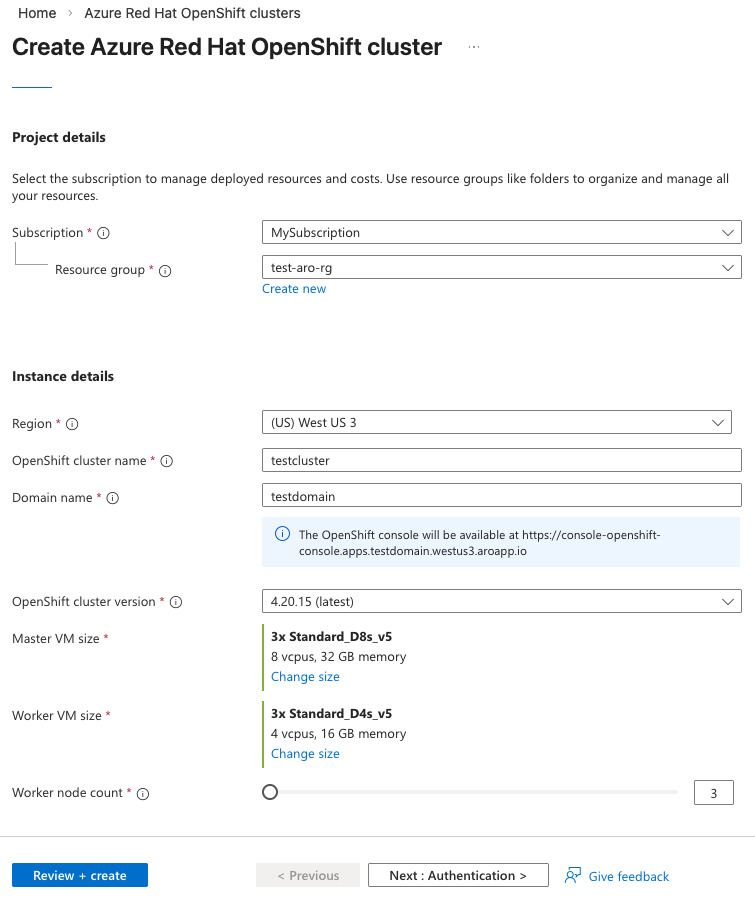This screenshot has height=897, width=755.
Task: Change the Master VM size
Action: tap(305, 677)
